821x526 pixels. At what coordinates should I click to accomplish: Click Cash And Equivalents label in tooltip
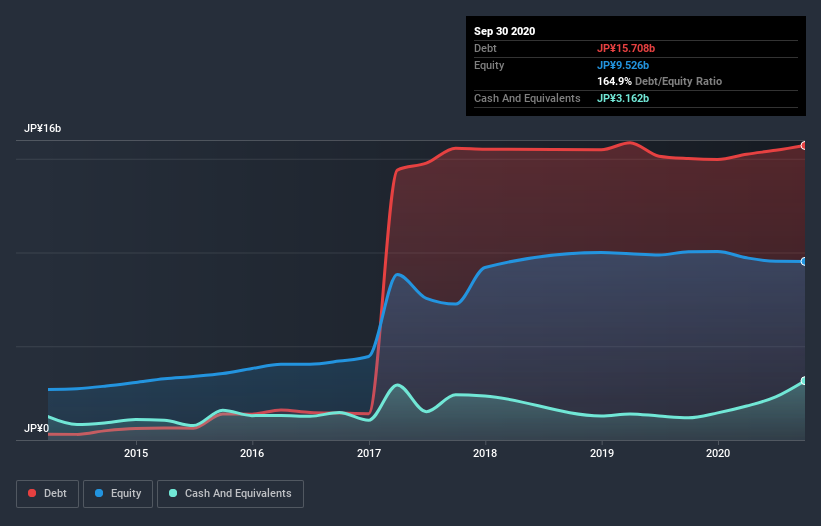tap(527, 98)
